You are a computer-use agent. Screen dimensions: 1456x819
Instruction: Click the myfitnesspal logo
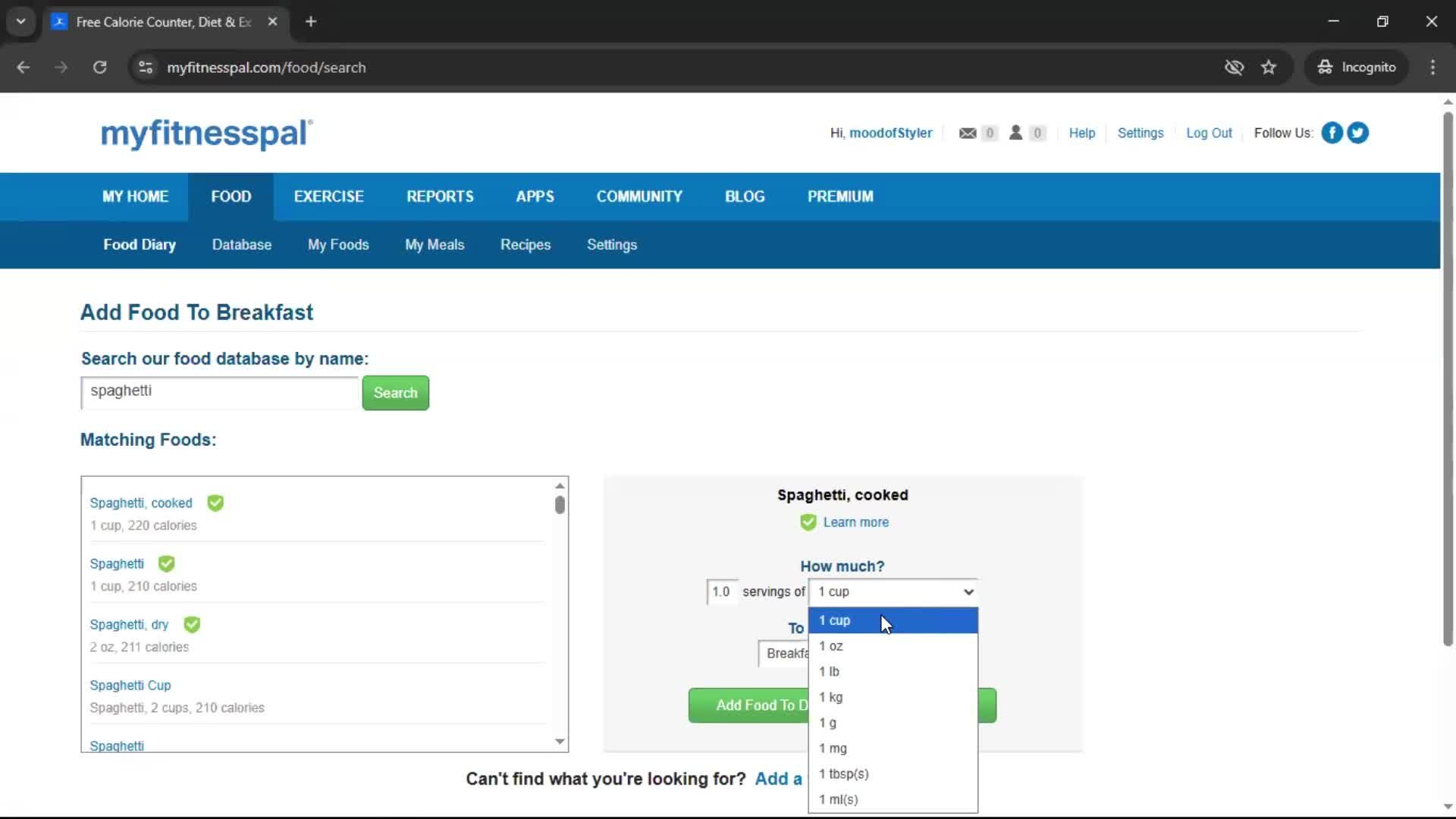[x=206, y=133]
